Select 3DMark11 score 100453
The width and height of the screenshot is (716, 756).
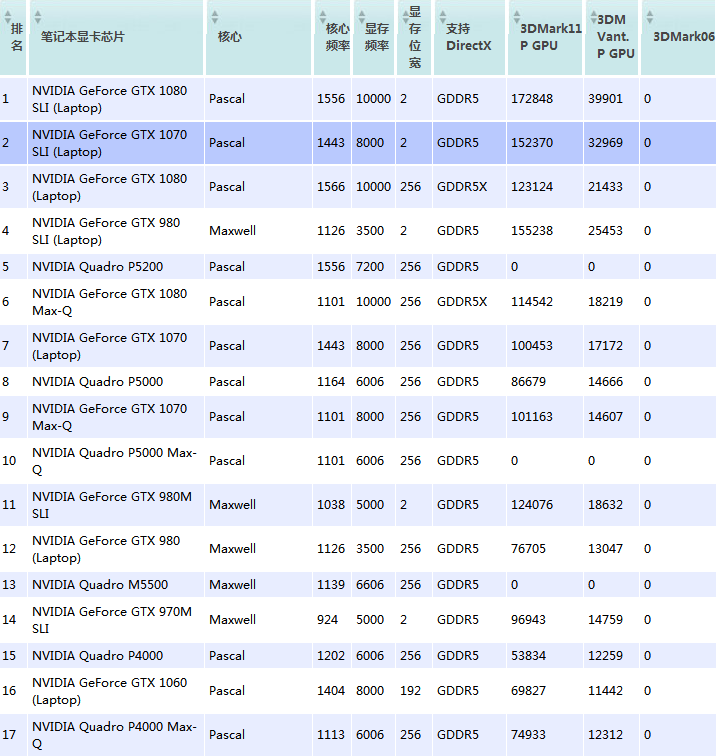coord(532,346)
